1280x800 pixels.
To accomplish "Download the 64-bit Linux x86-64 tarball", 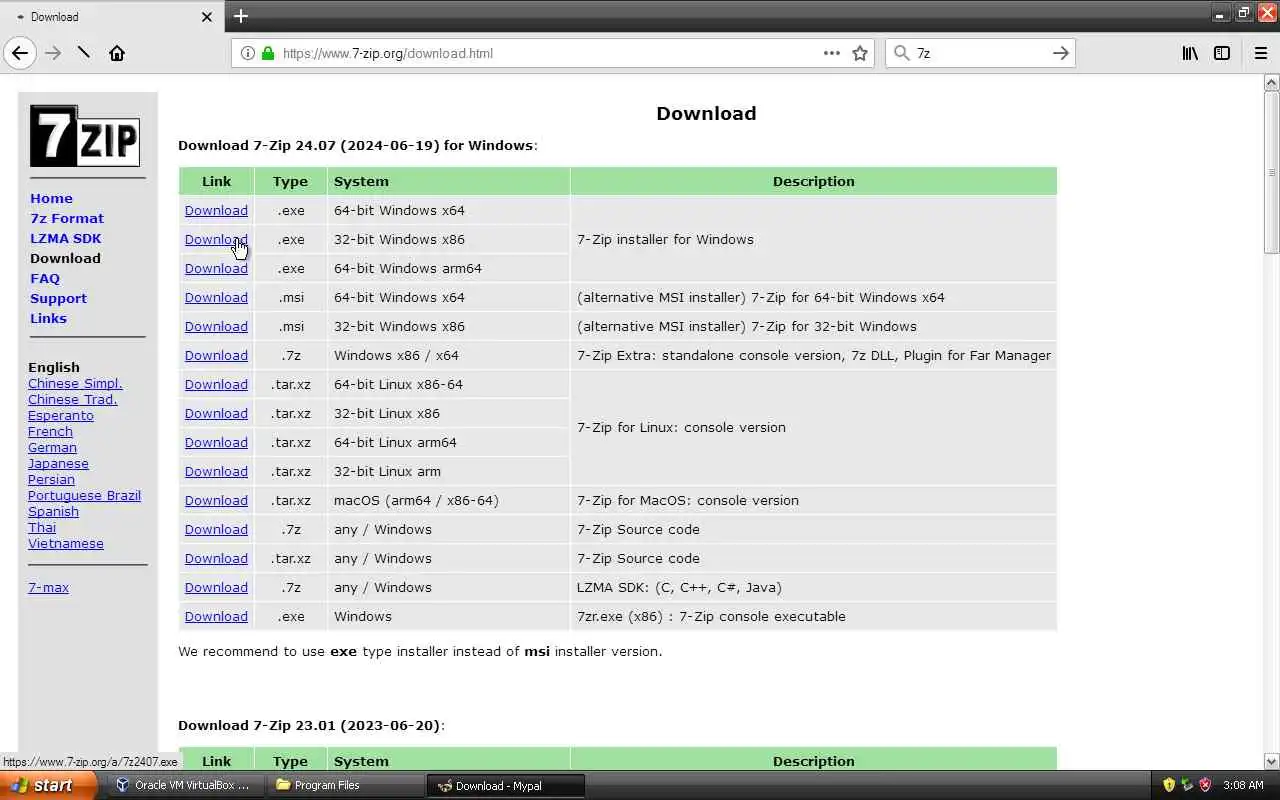I will (x=216, y=384).
